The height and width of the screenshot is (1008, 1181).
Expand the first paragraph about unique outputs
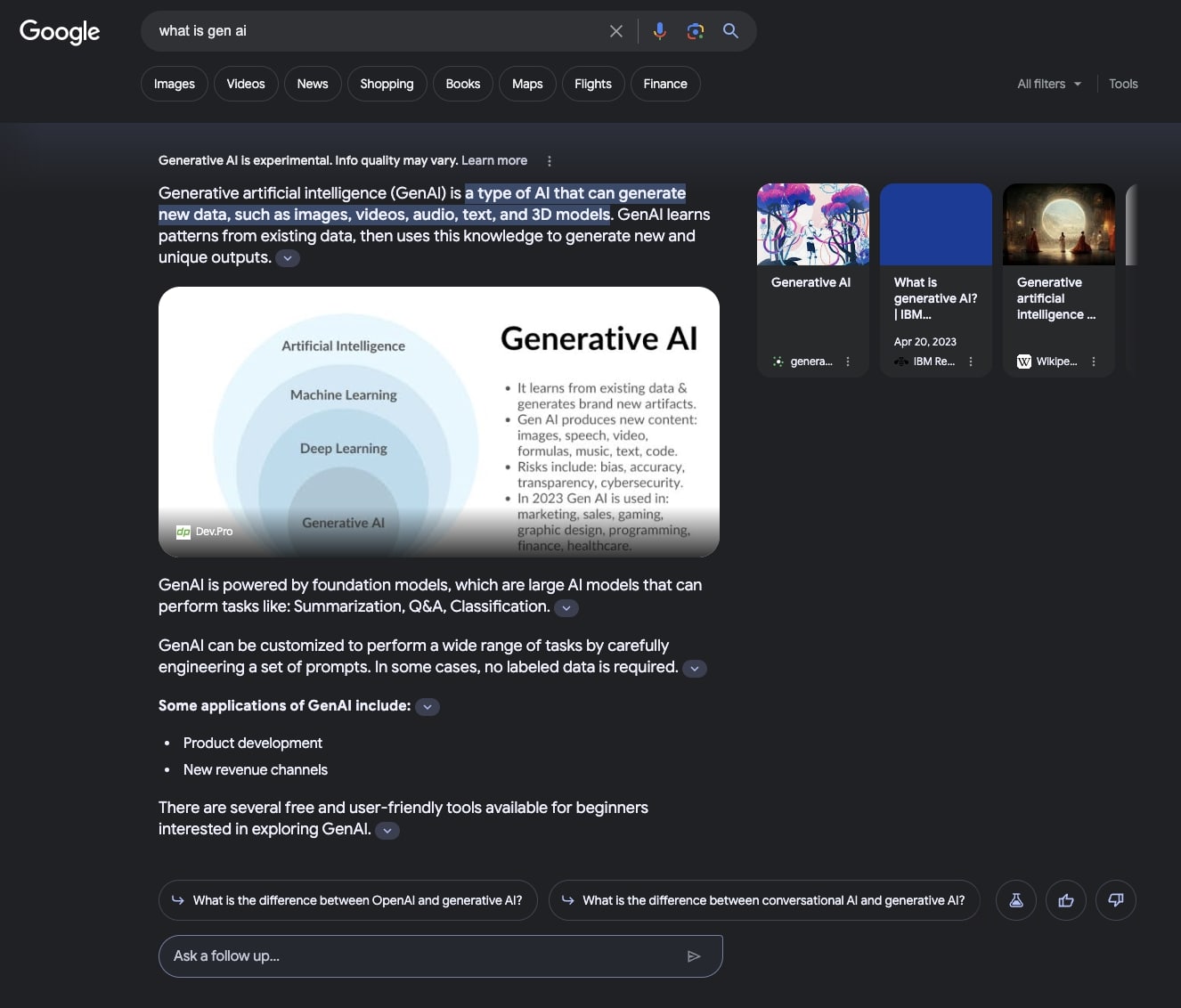coord(288,258)
